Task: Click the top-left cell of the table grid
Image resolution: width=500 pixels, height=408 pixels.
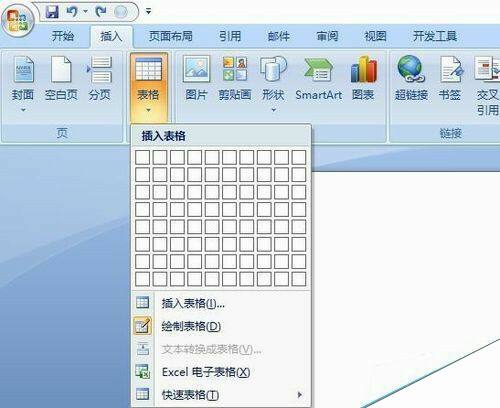Action: pyautogui.click(x=143, y=157)
